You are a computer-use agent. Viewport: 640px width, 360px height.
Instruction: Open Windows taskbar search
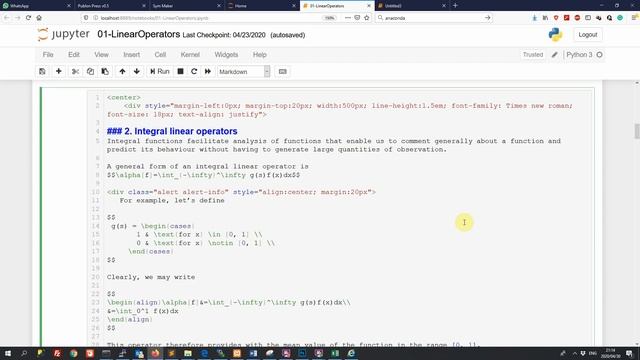(24, 353)
